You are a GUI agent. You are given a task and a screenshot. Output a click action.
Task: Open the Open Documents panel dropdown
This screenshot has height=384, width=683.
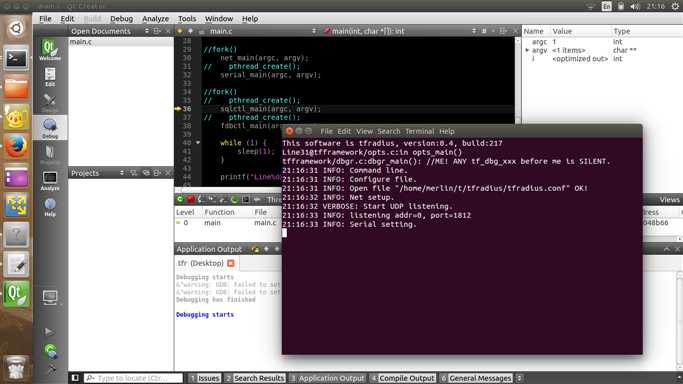point(147,31)
